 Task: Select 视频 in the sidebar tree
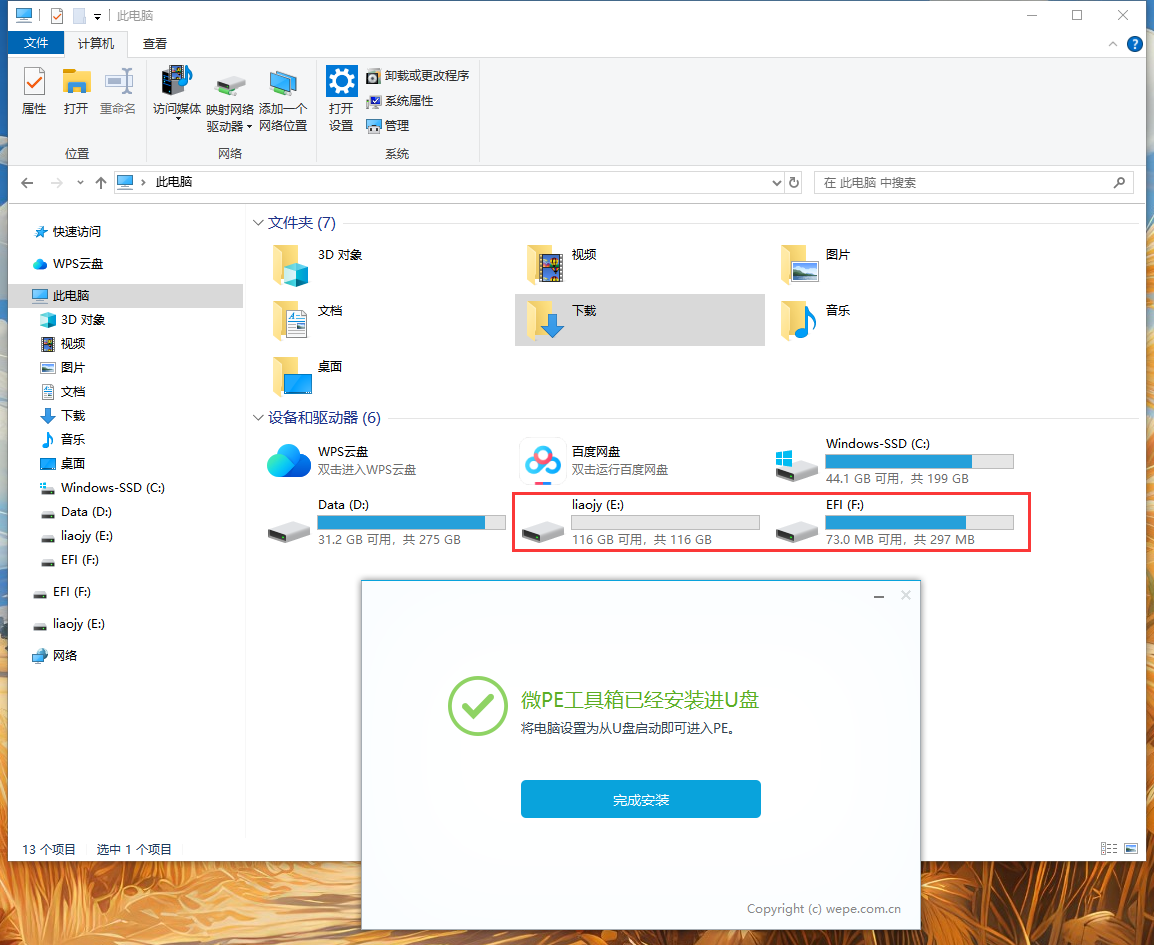tap(63, 344)
